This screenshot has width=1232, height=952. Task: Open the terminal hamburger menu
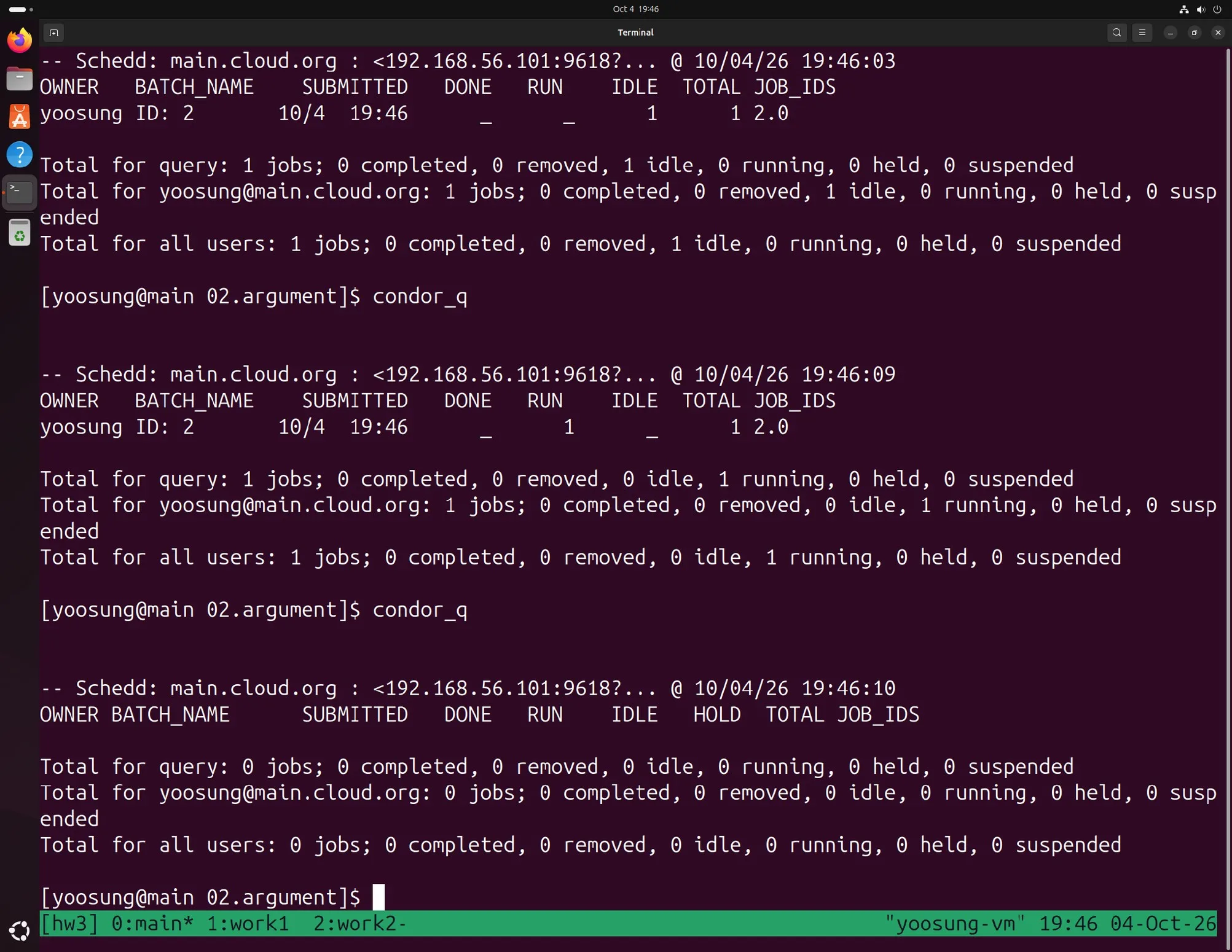pos(1142,33)
